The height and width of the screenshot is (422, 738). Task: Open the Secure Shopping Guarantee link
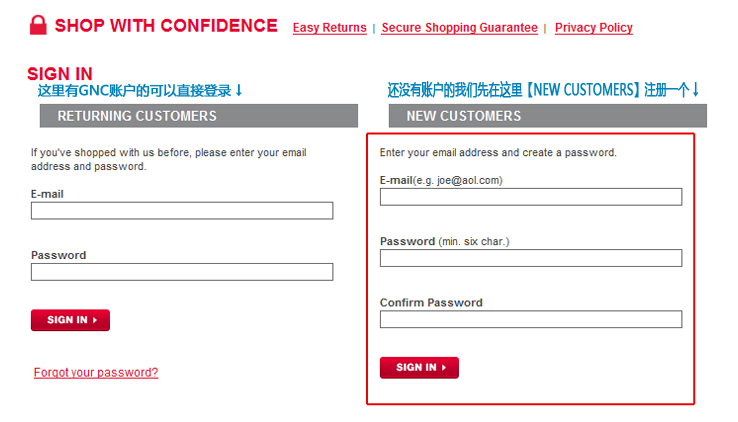click(x=459, y=28)
